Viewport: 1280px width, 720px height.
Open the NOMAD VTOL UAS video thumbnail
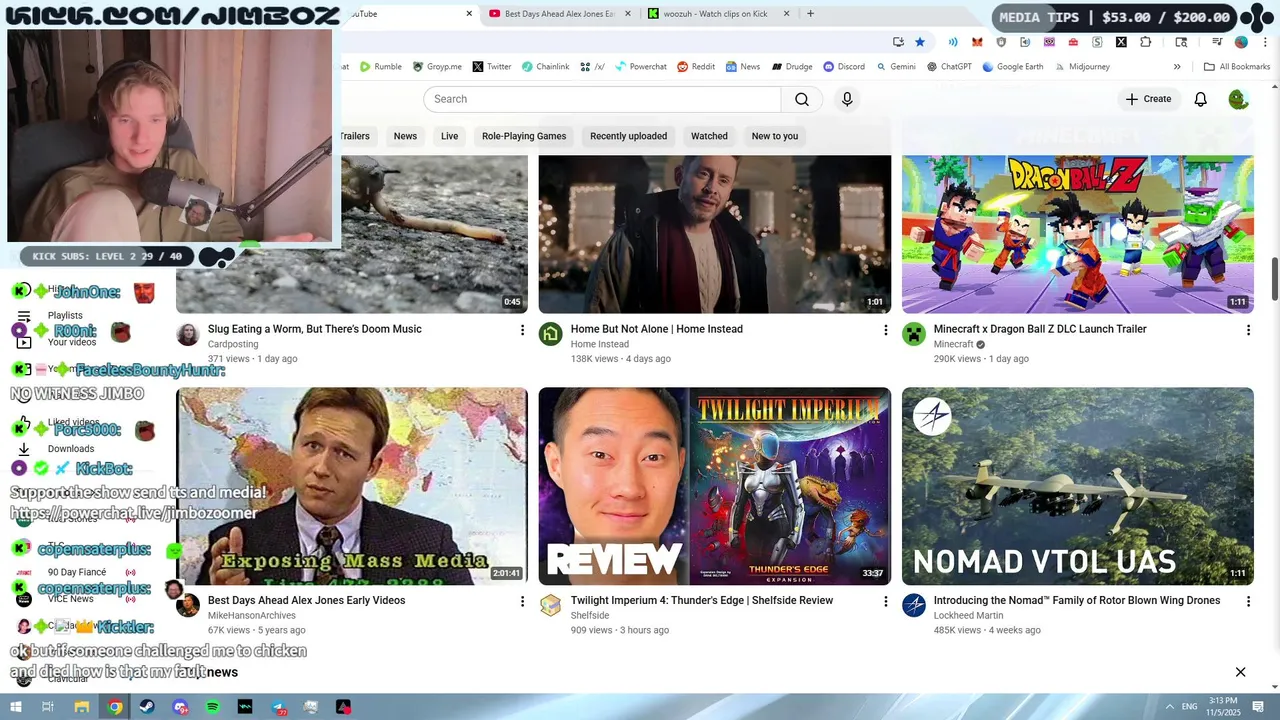coord(1078,487)
